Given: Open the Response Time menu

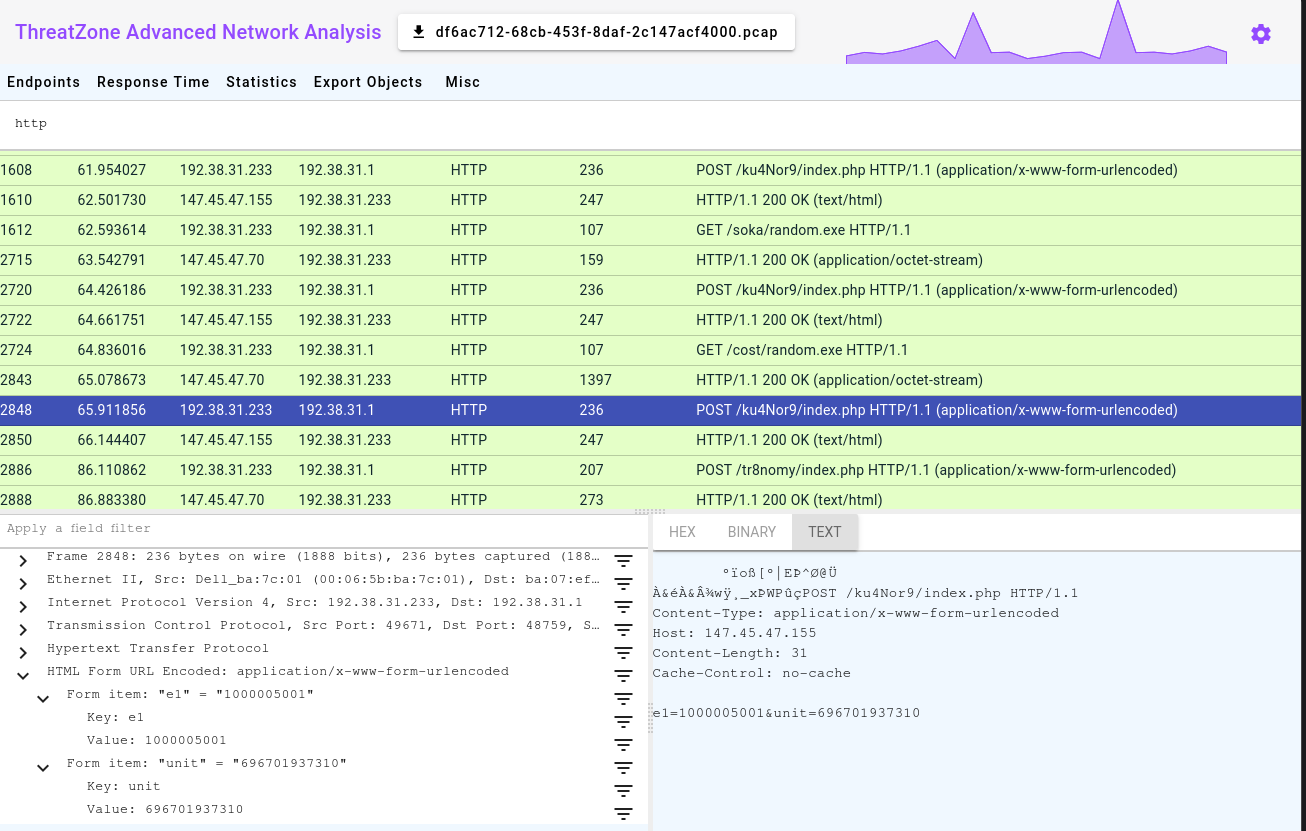Looking at the screenshot, I should tap(153, 82).
